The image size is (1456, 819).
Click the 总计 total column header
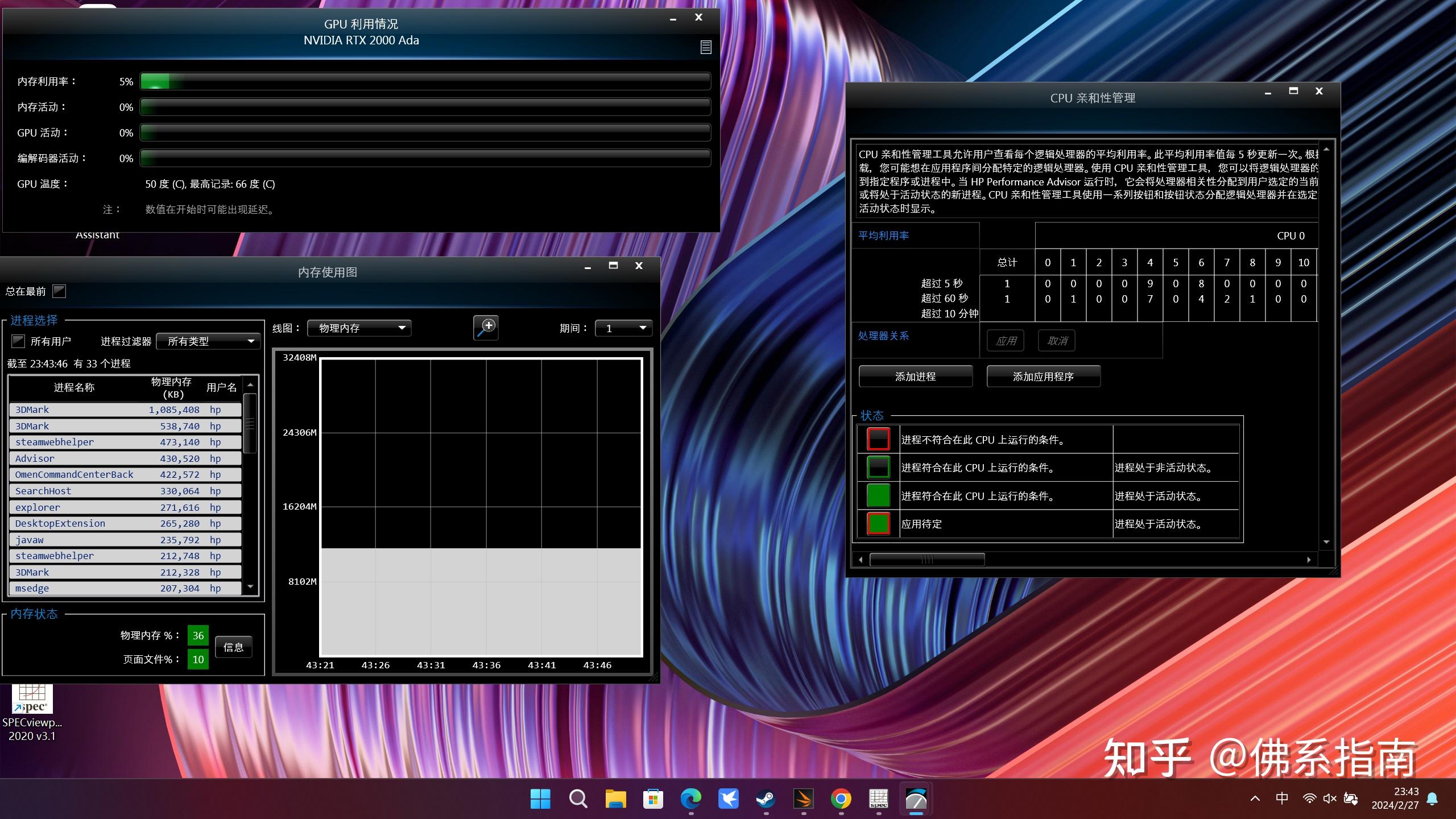(x=1007, y=262)
